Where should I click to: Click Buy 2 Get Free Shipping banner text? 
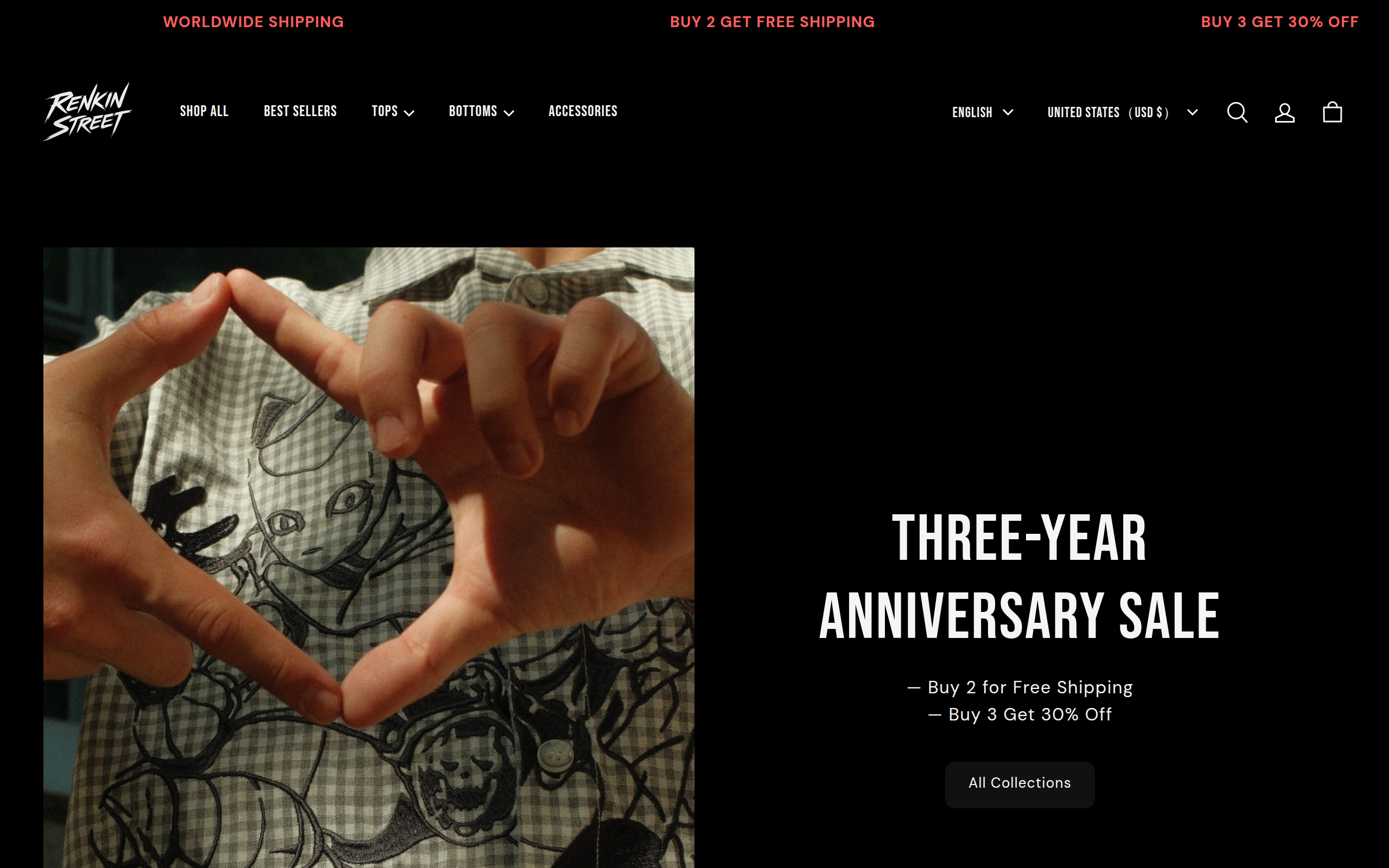(772, 22)
